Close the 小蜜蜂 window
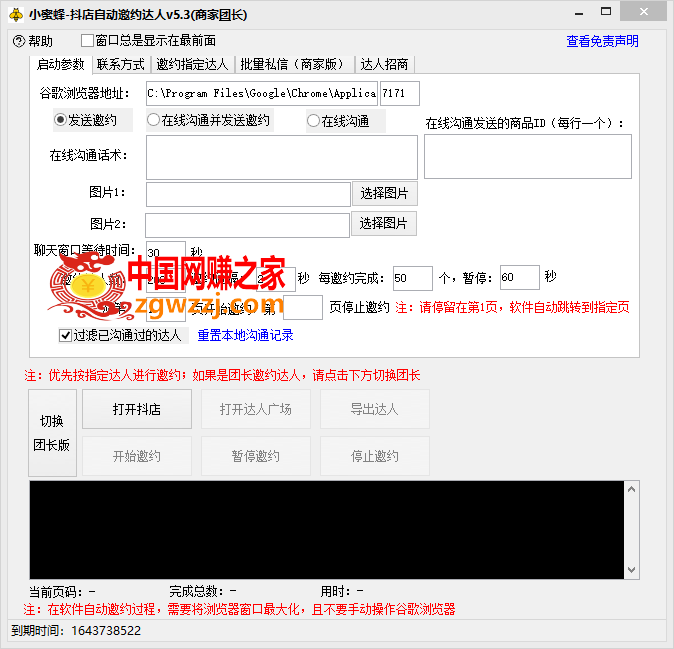Screen dimensions: 674x649 pyautogui.click(x=643, y=12)
